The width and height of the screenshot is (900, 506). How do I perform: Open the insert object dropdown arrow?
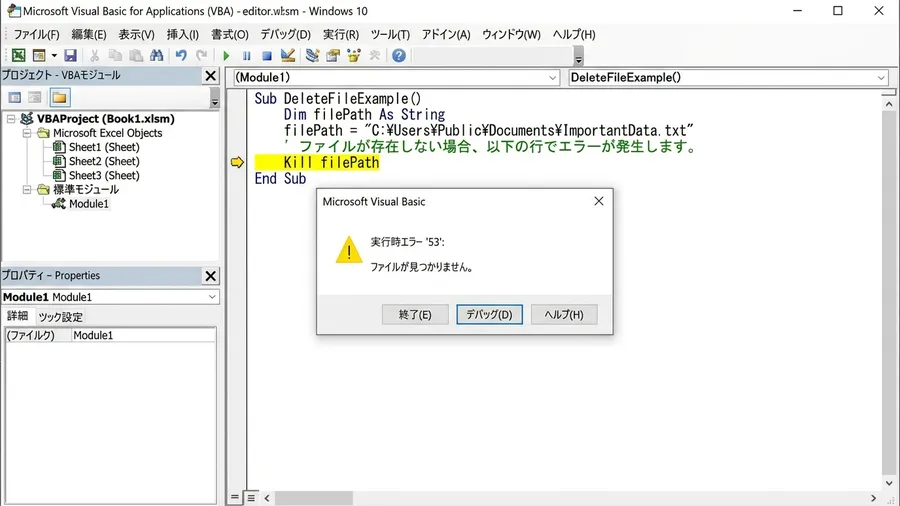(54, 56)
